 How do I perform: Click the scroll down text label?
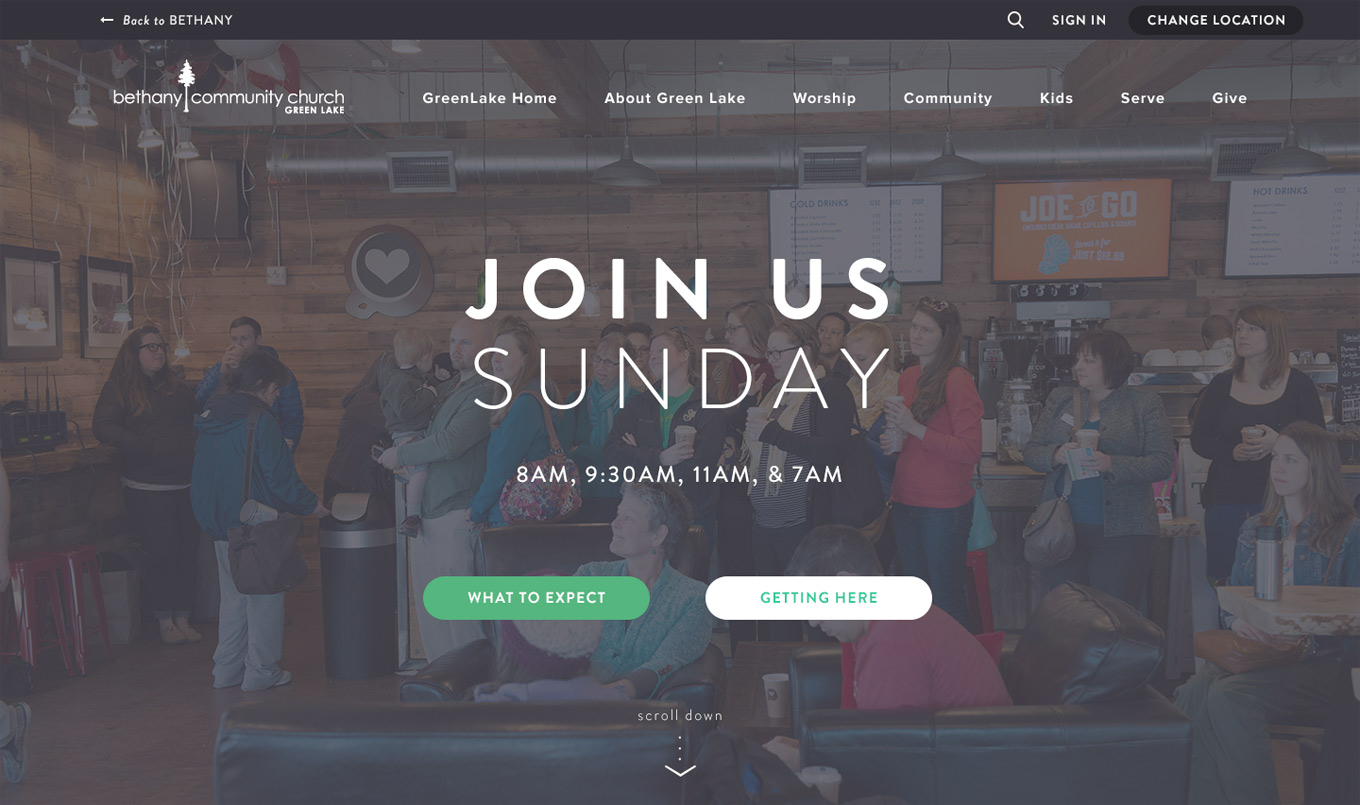click(x=680, y=716)
